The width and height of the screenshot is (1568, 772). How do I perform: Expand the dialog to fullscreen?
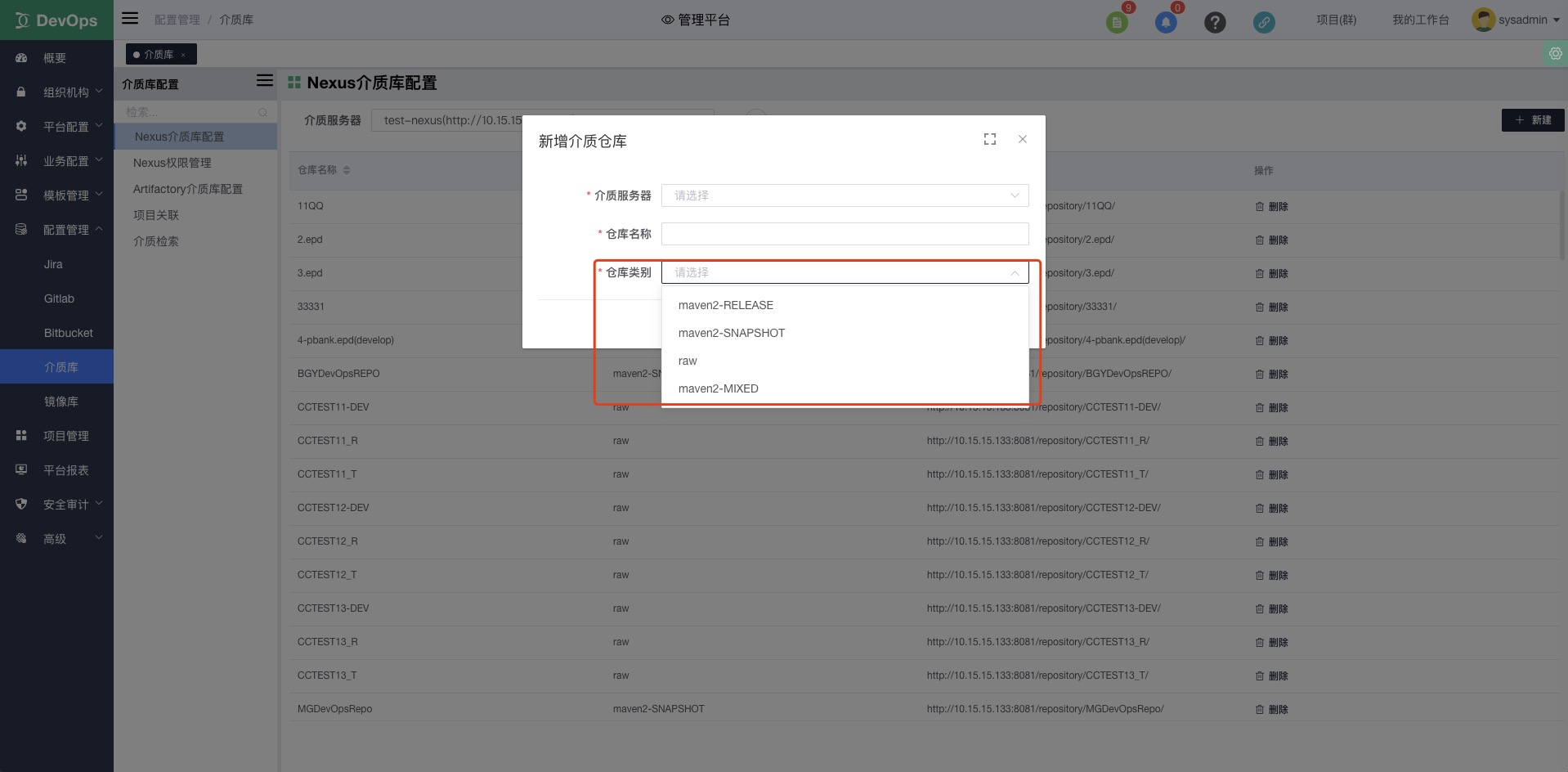click(x=990, y=139)
